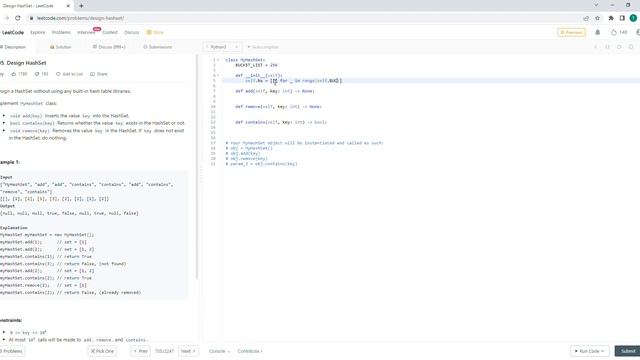640x360 pixels.
Task: Click the code line defining contains method
Action: pyautogui.click(x=281, y=122)
